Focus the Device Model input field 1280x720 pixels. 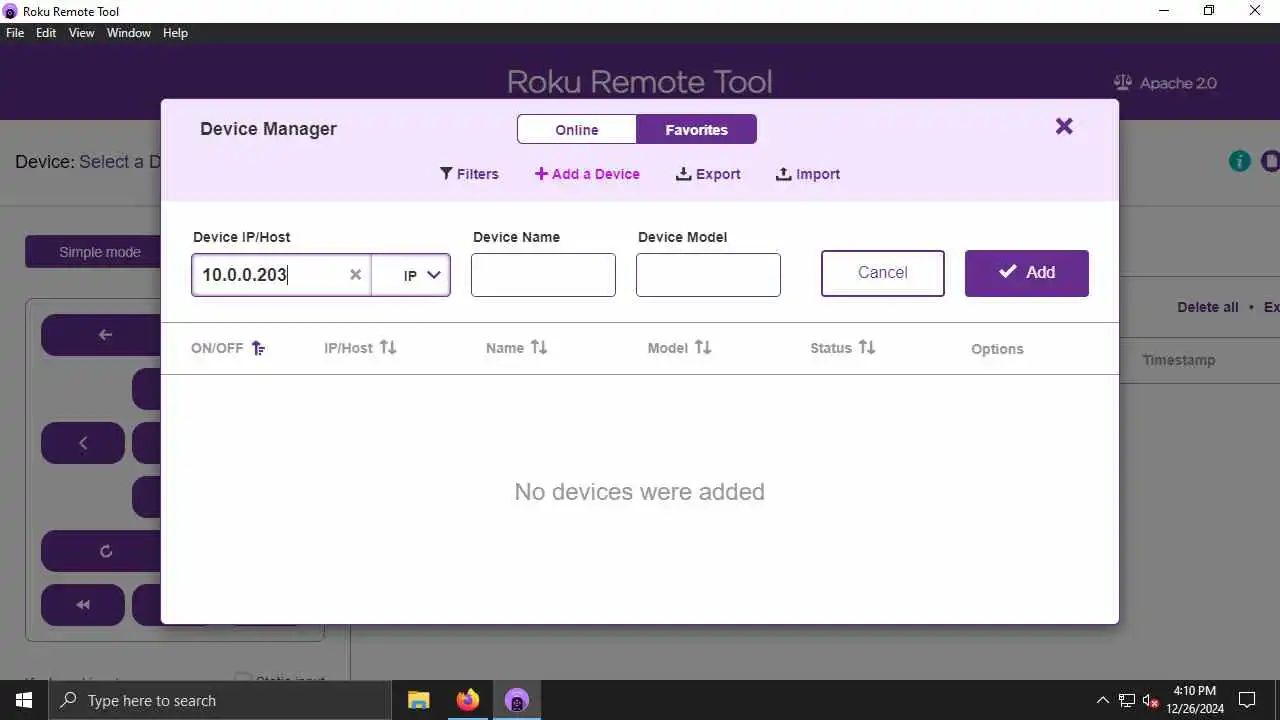708,275
